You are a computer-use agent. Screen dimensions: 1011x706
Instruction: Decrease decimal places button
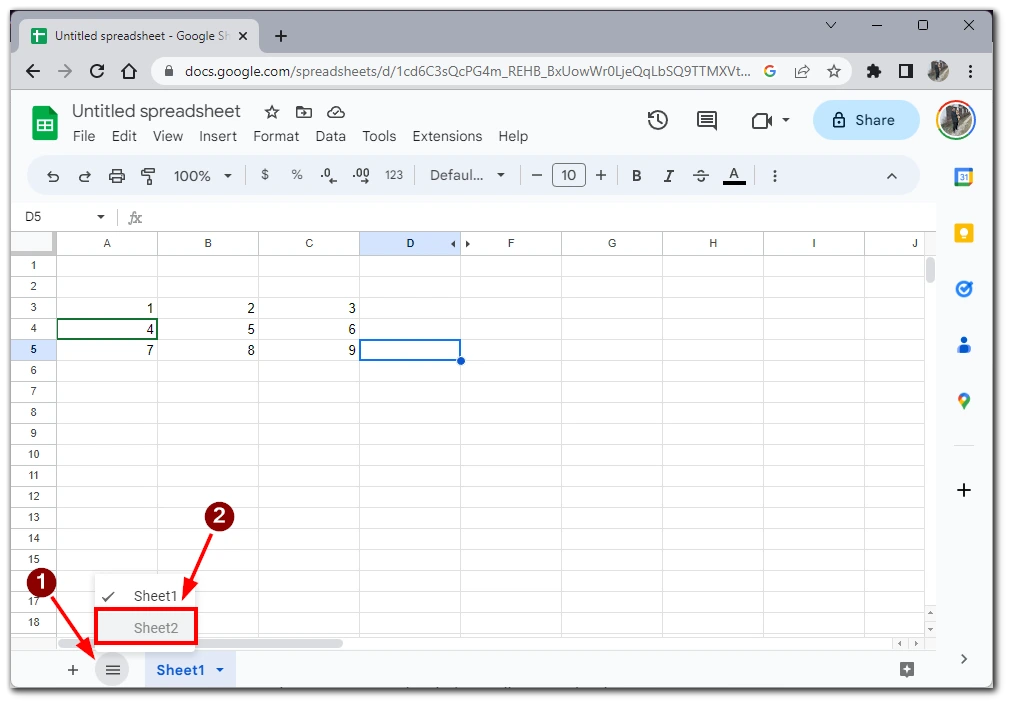pyautogui.click(x=328, y=175)
